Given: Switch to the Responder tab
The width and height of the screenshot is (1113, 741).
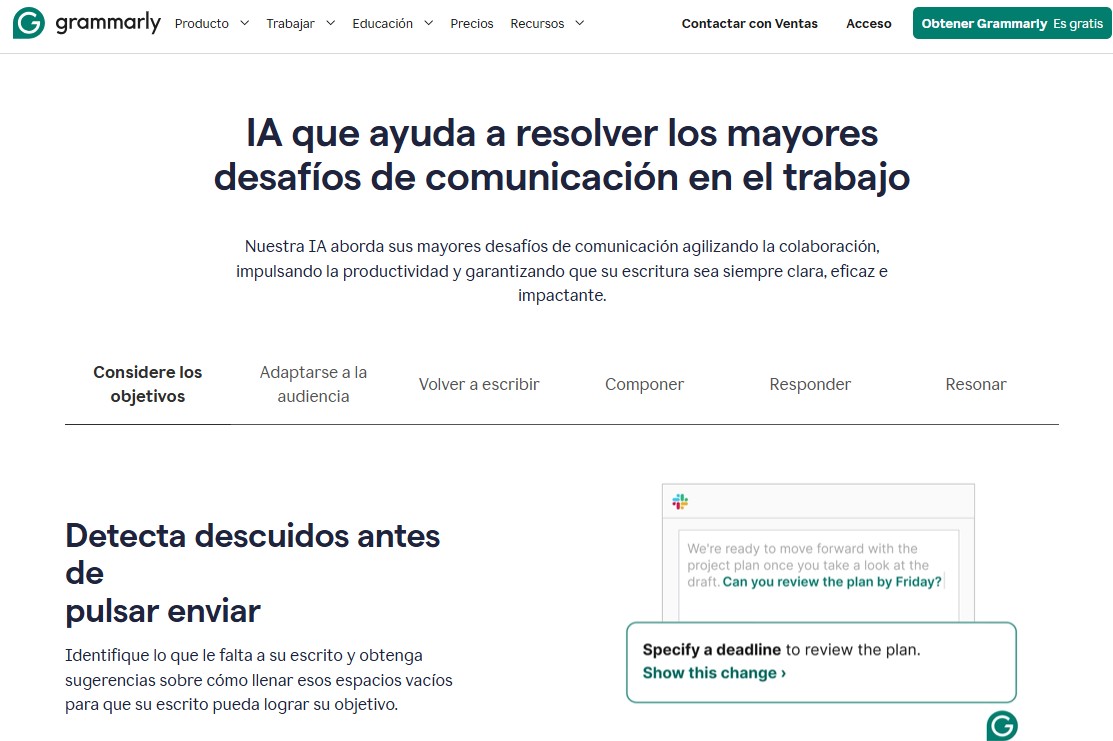Looking at the screenshot, I should coord(810,384).
